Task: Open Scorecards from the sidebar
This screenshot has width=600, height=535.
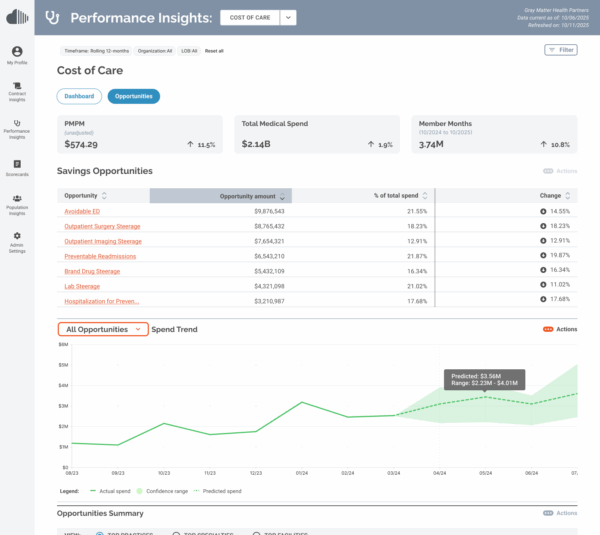Action: 17,165
